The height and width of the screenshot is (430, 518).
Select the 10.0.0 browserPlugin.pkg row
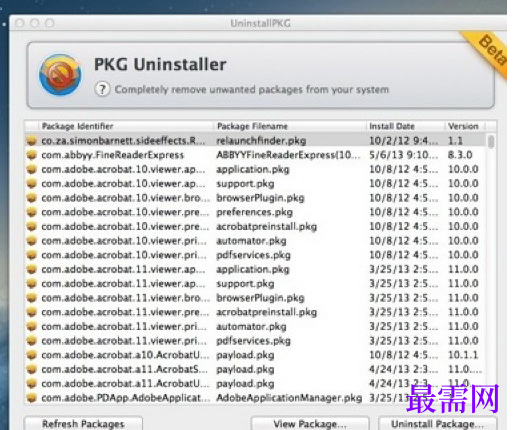tap(255, 198)
